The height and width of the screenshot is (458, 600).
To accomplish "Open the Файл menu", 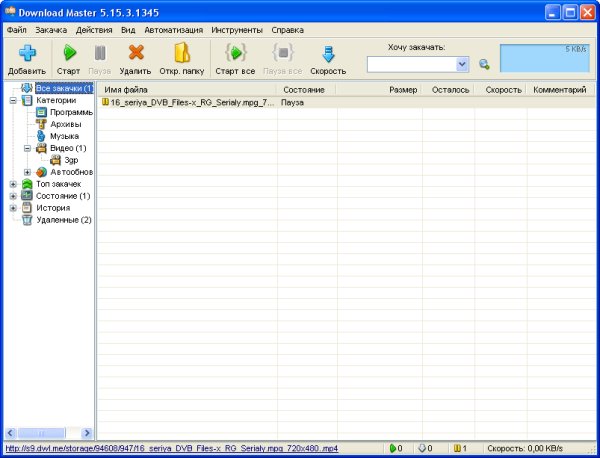I will [x=17, y=30].
